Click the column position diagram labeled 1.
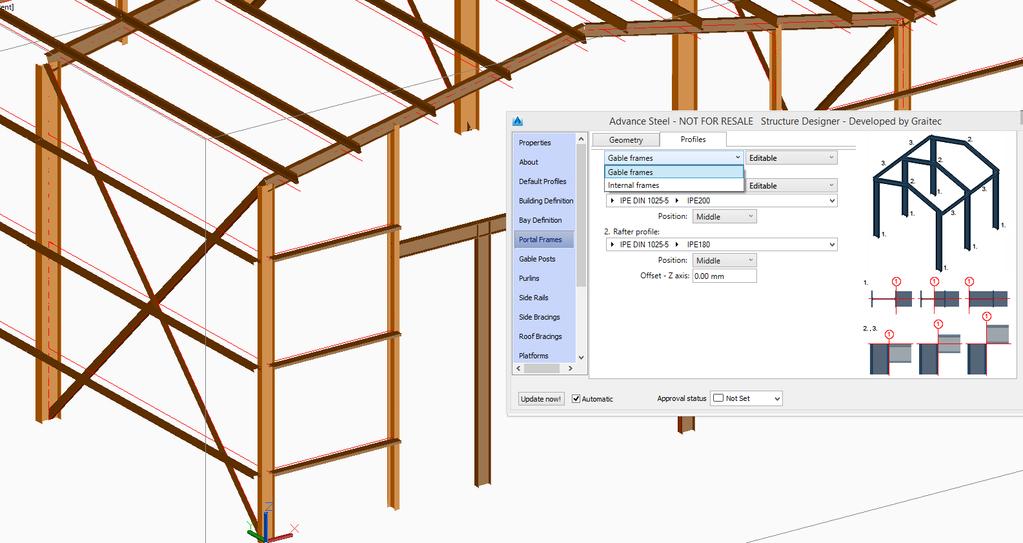The width and height of the screenshot is (1023, 543). (x=938, y=295)
